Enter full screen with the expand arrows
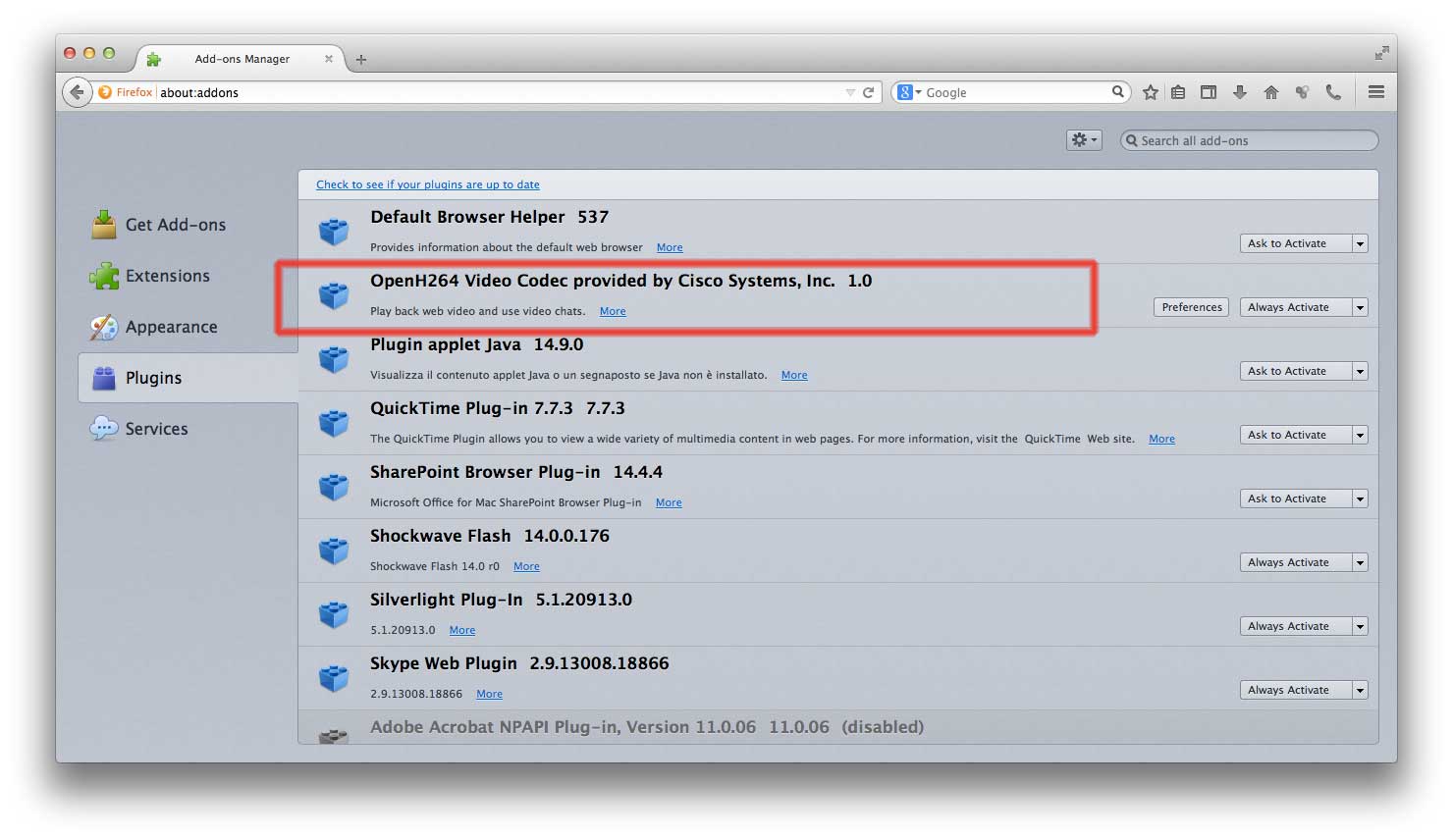 tap(1381, 52)
